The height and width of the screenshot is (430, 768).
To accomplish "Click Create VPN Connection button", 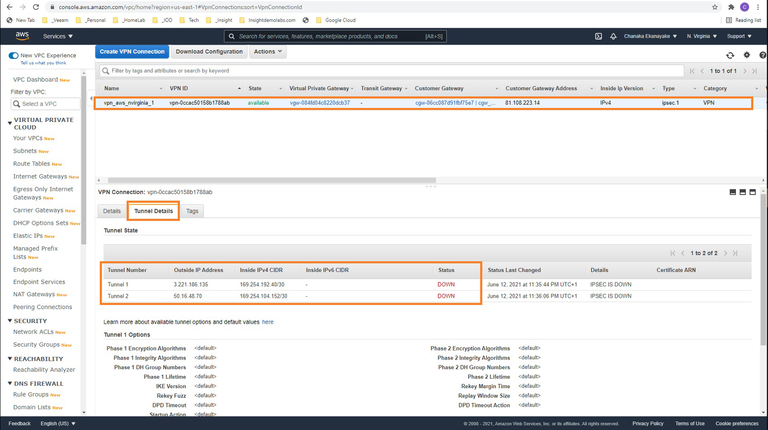I will 132,51.
